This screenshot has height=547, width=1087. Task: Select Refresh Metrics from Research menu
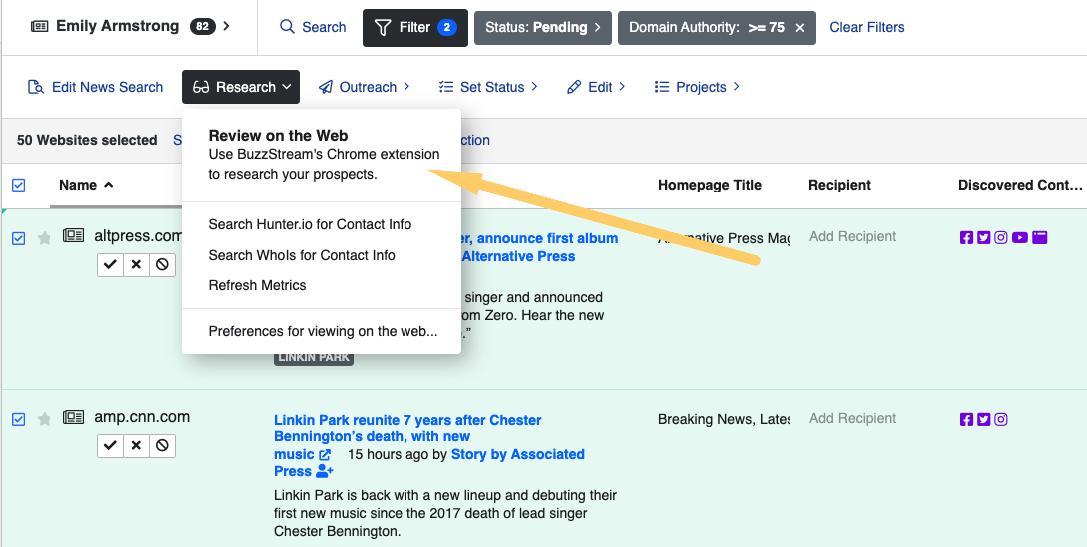tap(257, 285)
